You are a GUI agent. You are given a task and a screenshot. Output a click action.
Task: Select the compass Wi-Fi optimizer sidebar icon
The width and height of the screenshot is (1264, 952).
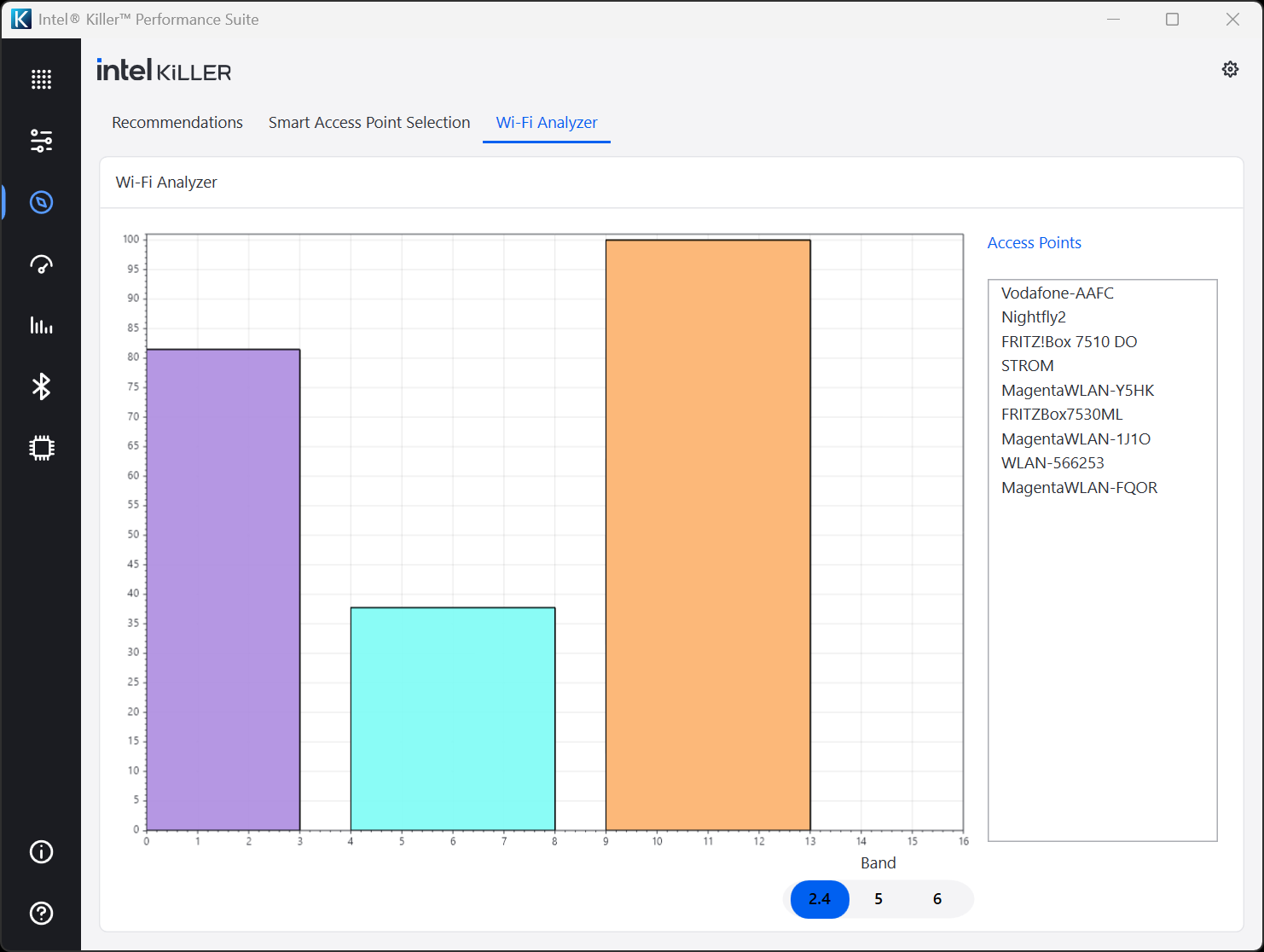coord(41,202)
